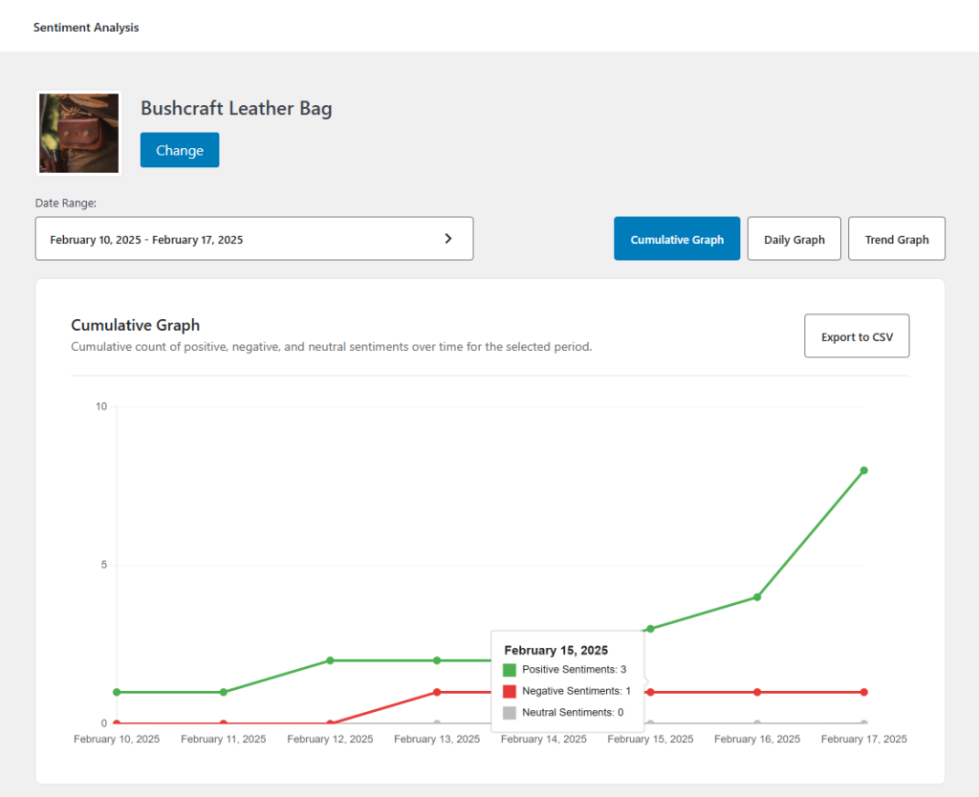Select green positive data point for February 17
Viewport: 979px width, 797px height.
point(864,470)
